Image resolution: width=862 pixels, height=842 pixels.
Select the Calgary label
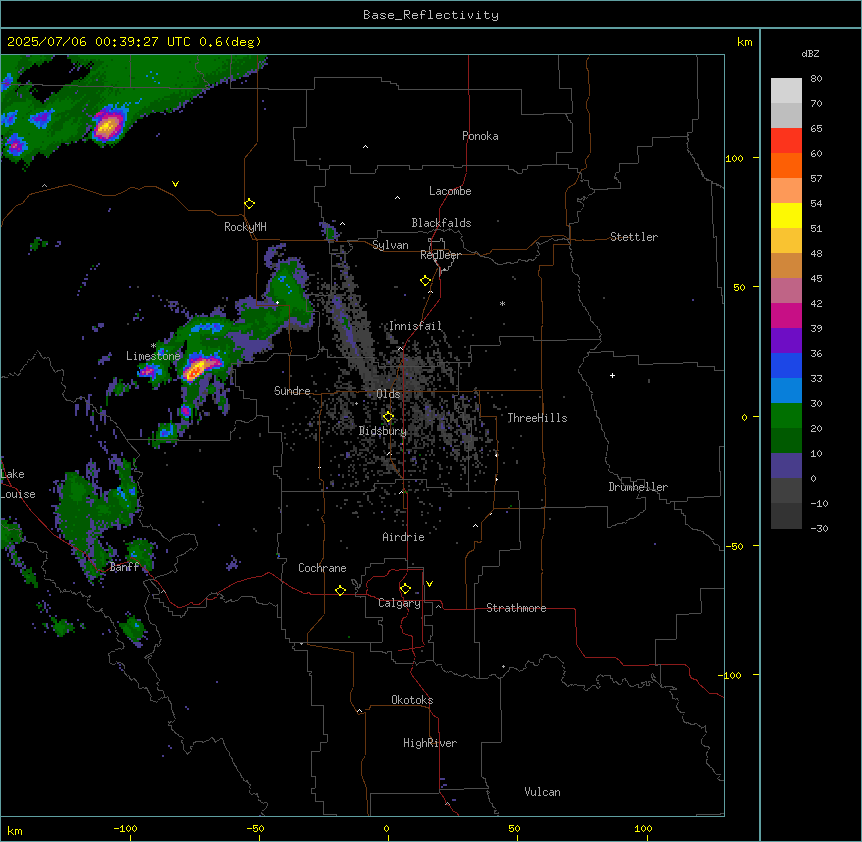[399, 603]
